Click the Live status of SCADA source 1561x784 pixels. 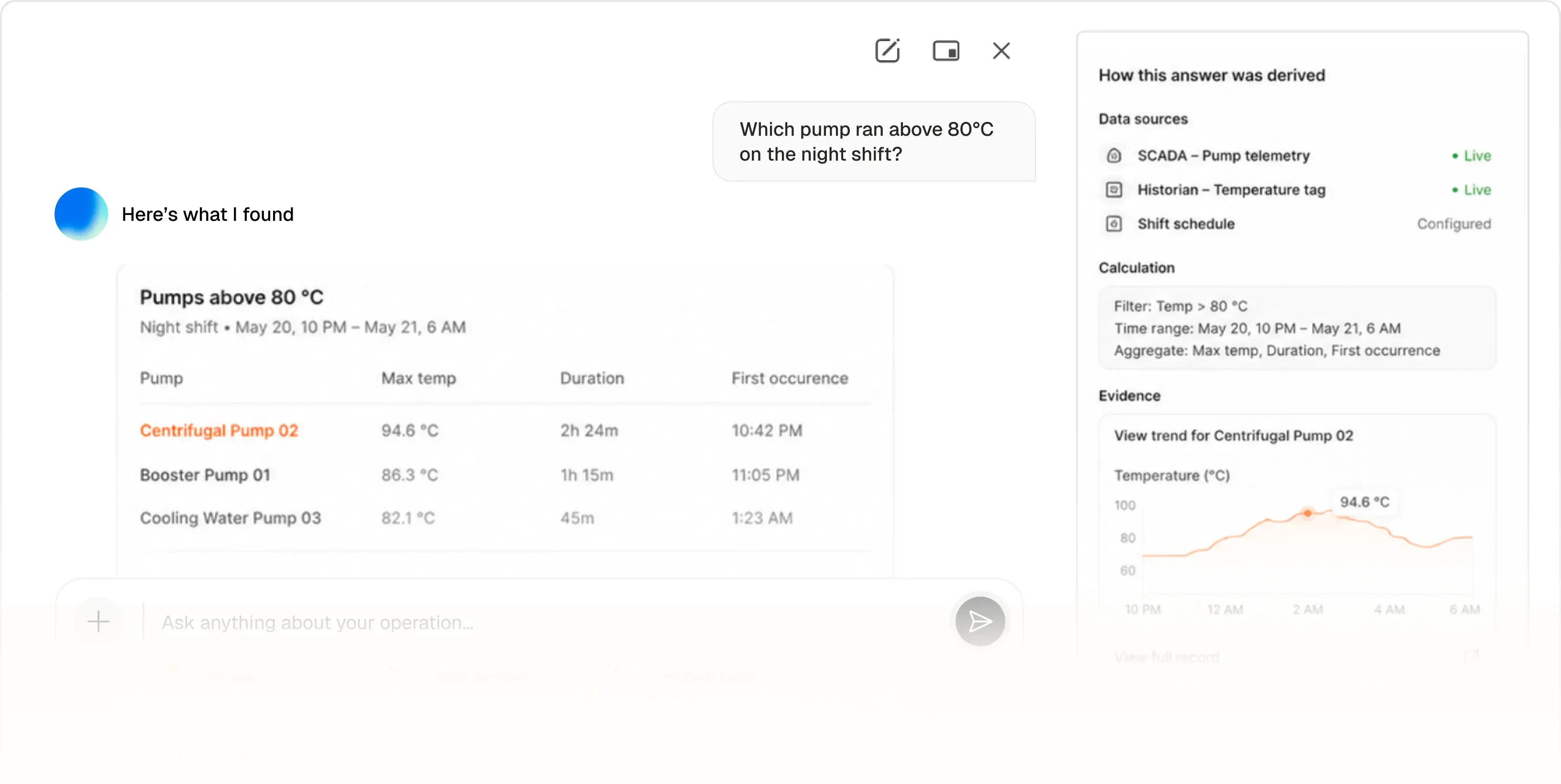[x=1471, y=156]
